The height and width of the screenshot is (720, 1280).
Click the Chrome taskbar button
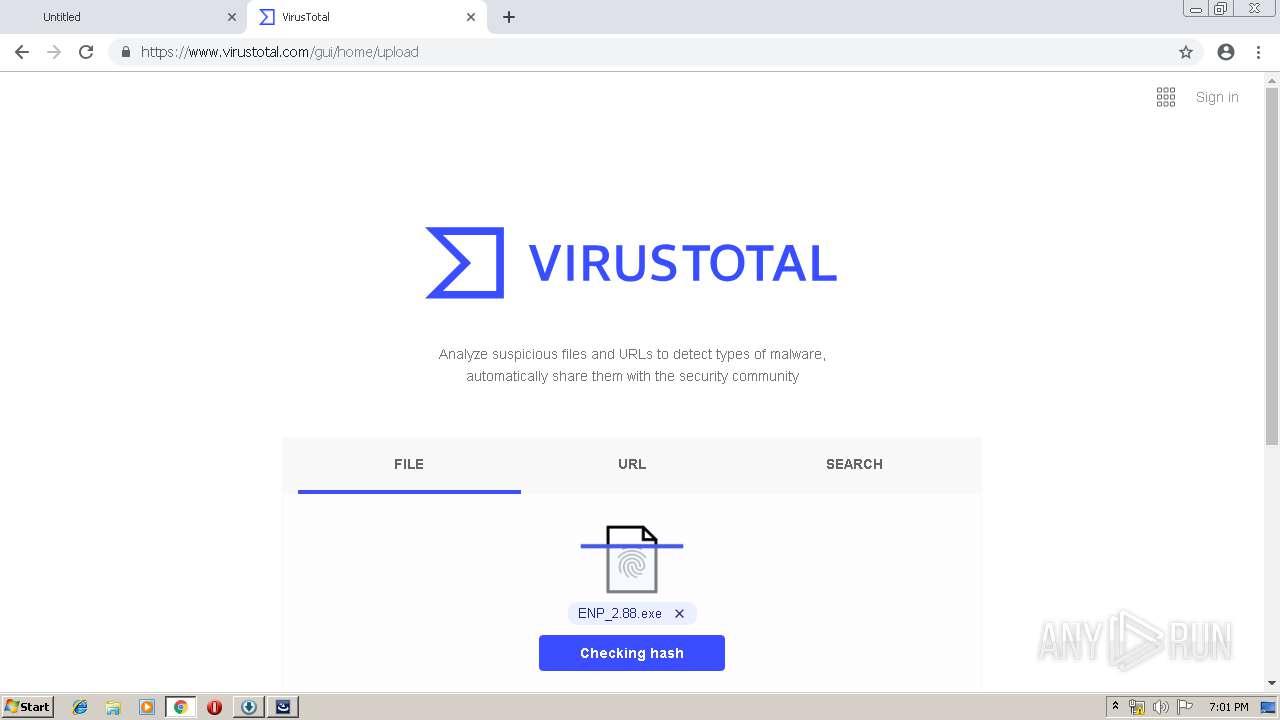point(180,707)
